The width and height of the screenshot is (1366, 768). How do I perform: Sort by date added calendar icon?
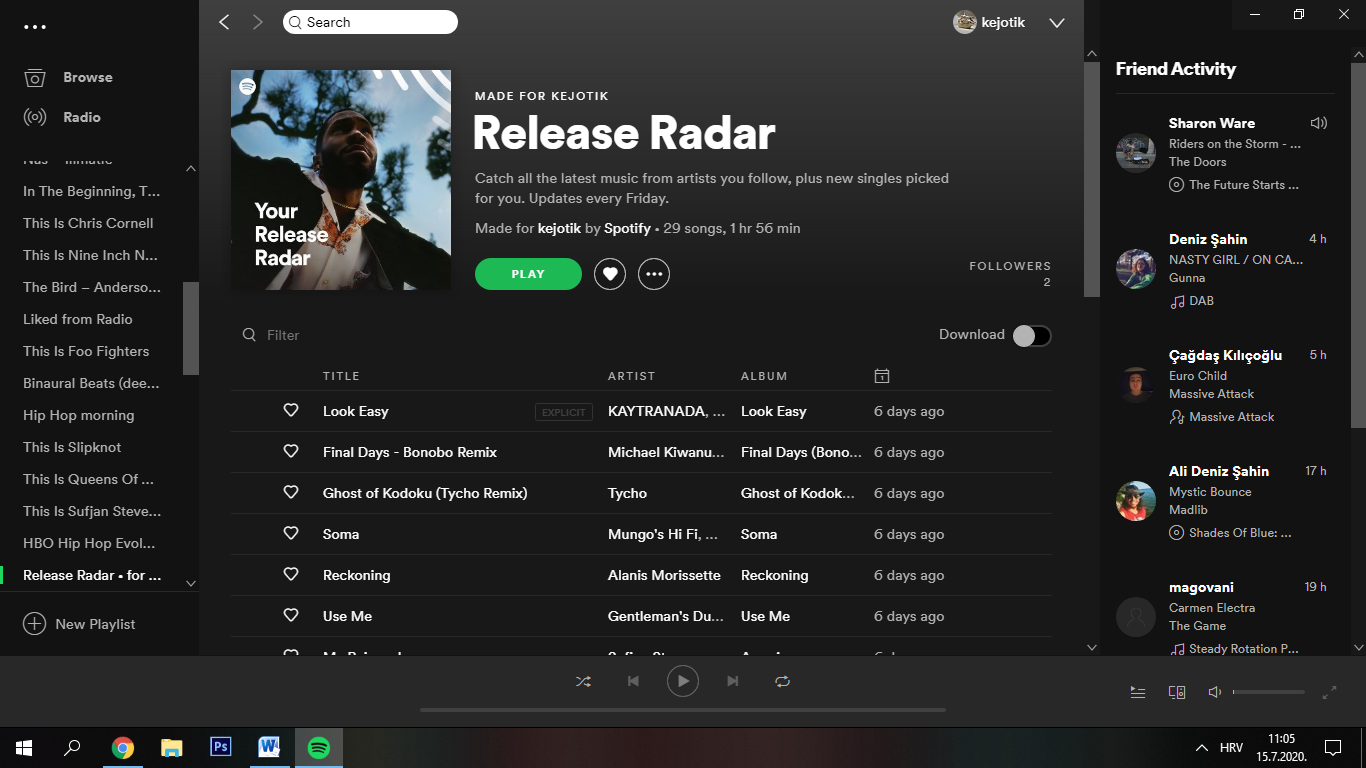coord(882,376)
